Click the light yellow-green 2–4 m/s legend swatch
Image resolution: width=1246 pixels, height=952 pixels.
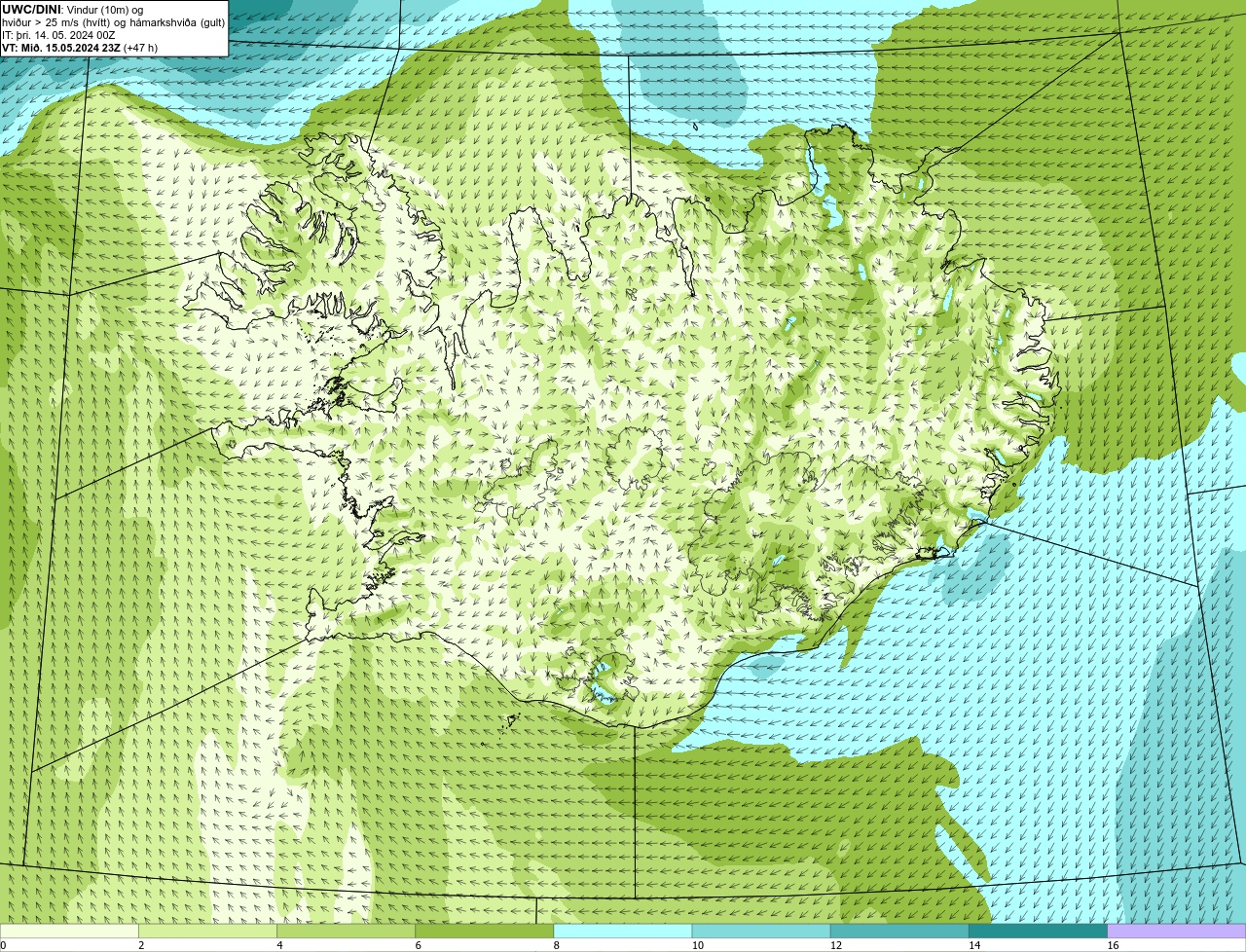click(207, 931)
